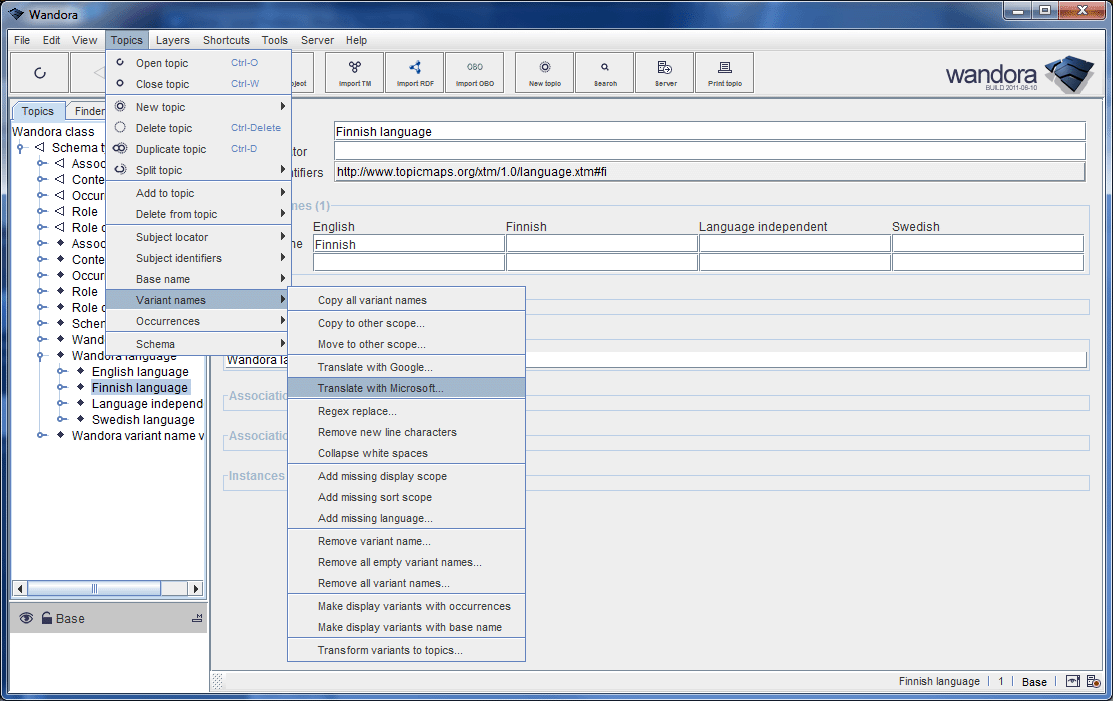
Task: Select Copy all variant names
Action: (370, 298)
